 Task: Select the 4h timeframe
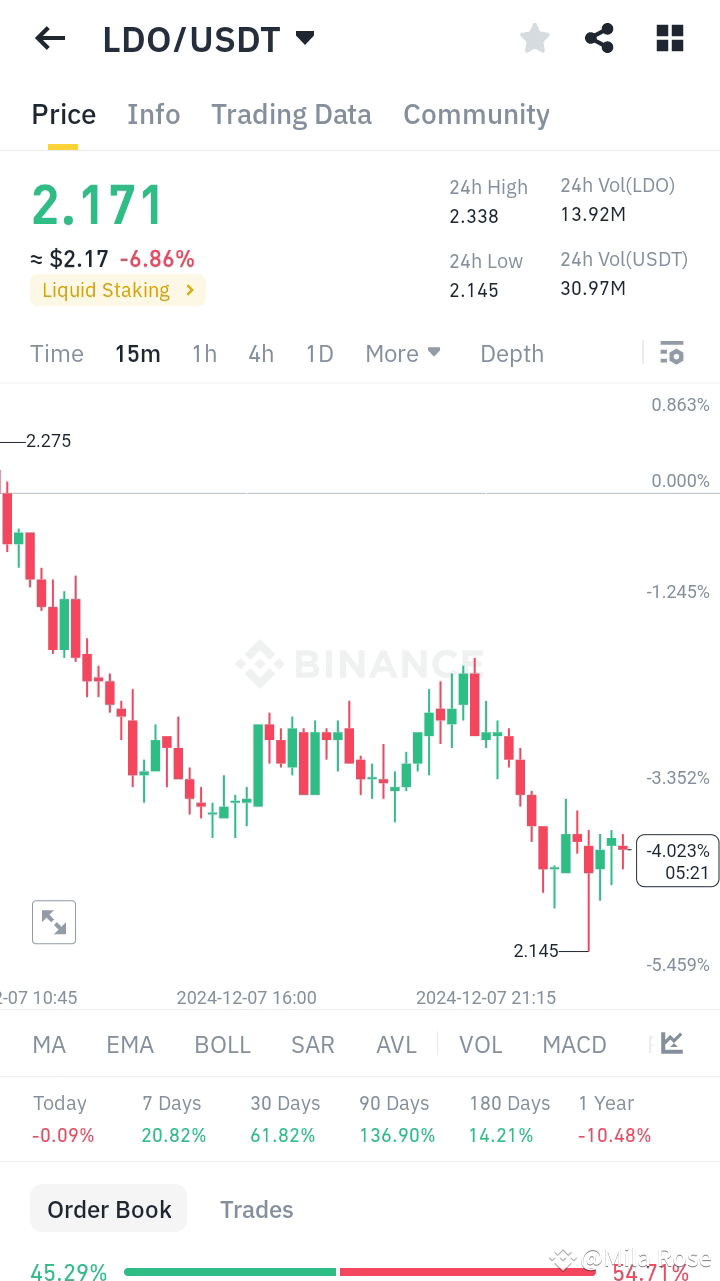[x=261, y=353]
